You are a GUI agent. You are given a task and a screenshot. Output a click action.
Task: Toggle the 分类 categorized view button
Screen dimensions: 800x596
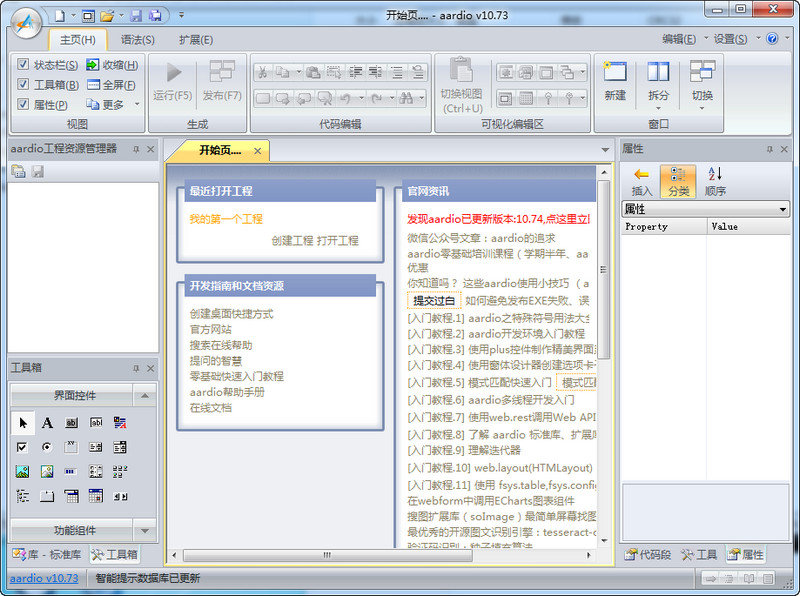click(x=678, y=181)
